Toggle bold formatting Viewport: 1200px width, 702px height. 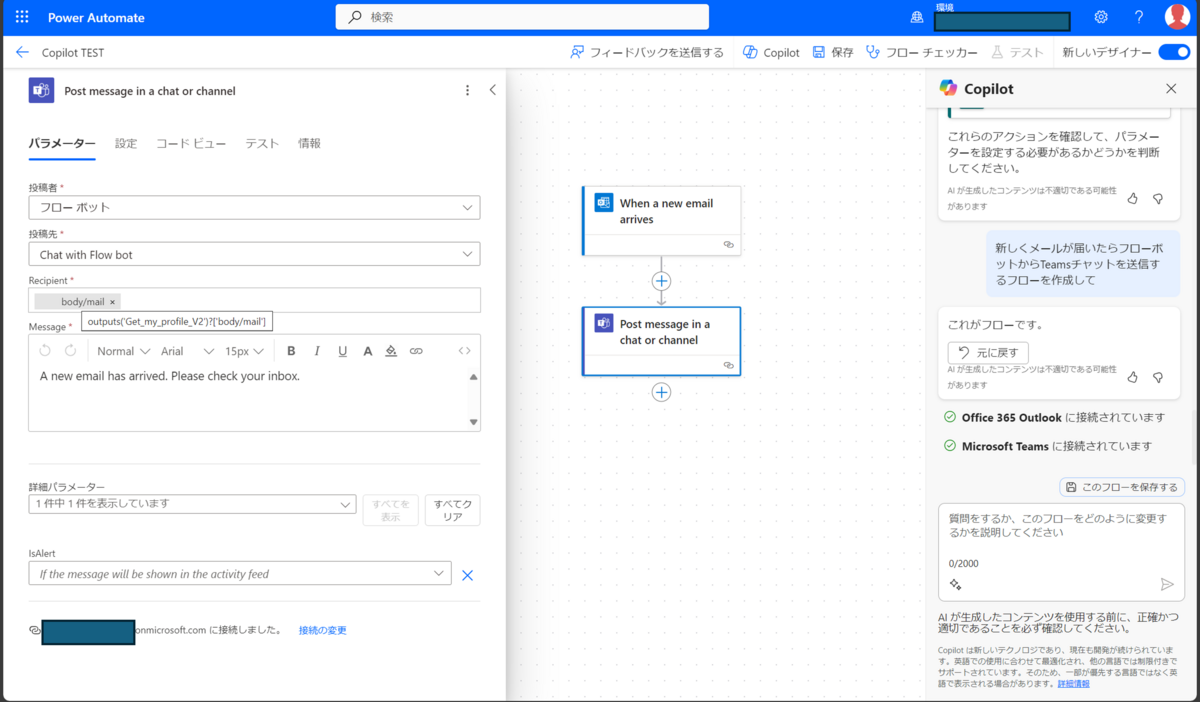[x=291, y=351]
